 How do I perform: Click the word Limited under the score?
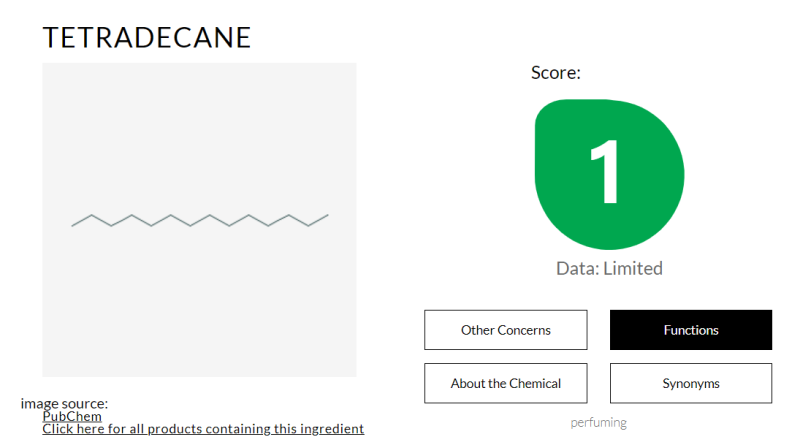633,268
